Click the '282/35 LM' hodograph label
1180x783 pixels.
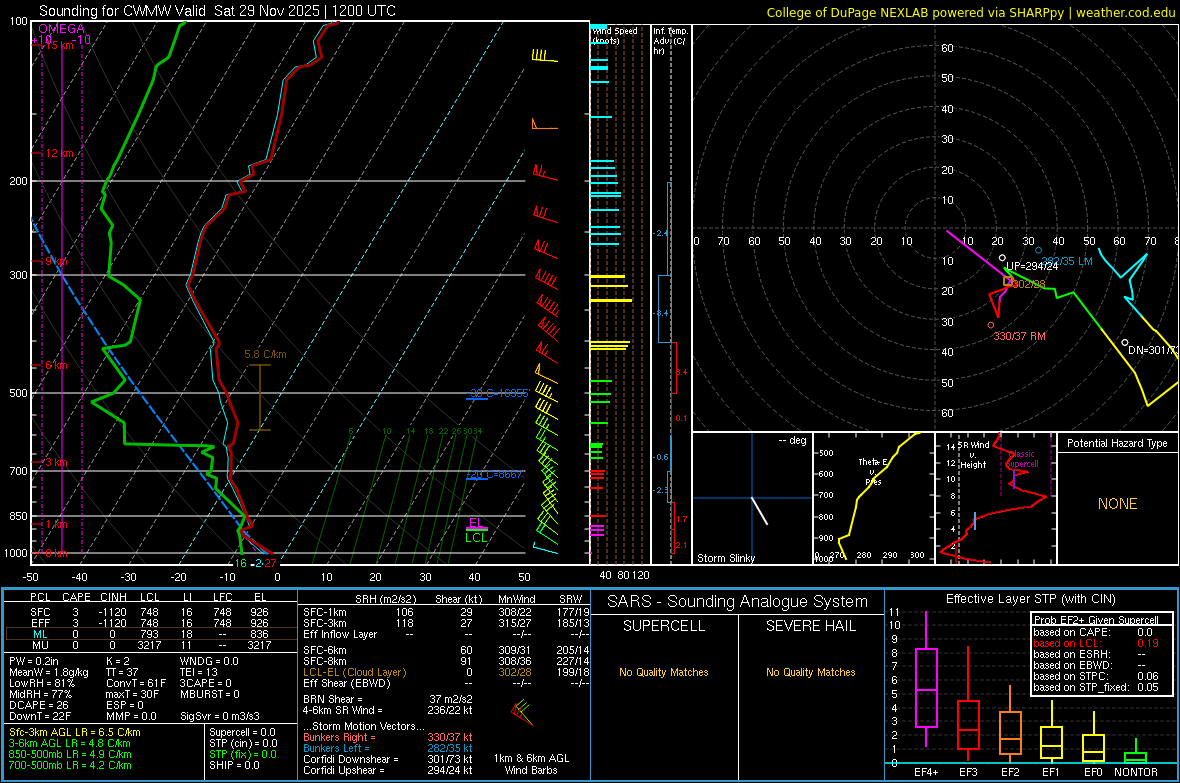(1066, 261)
